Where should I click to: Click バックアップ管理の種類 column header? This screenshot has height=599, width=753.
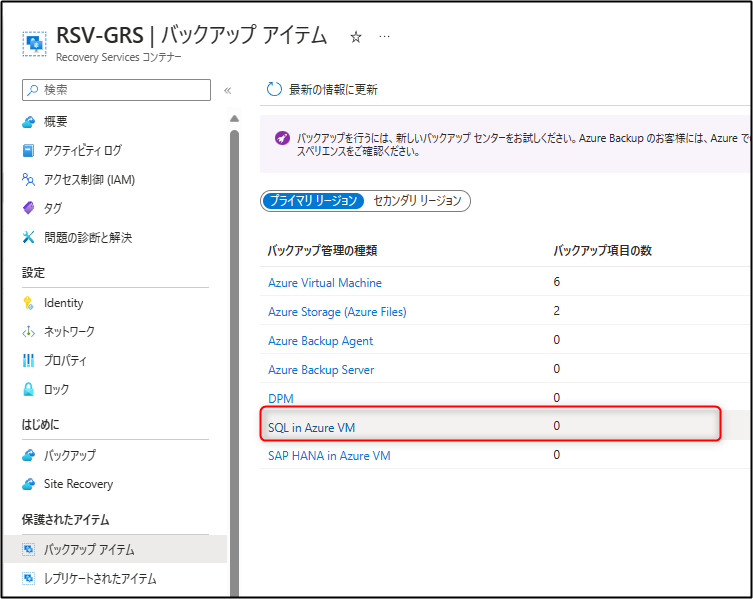tap(322, 251)
